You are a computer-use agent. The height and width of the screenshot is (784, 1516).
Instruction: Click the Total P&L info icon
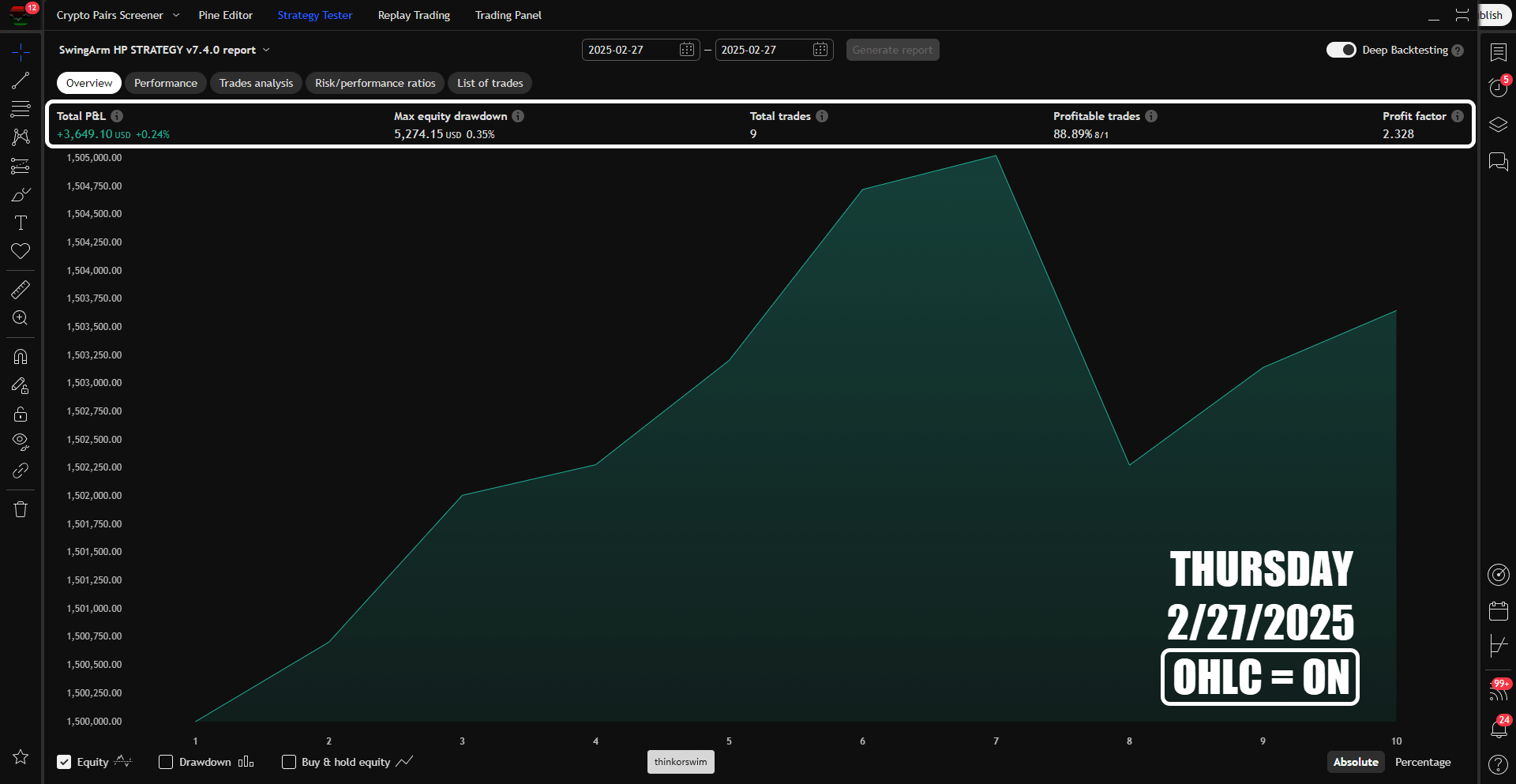[117, 116]
